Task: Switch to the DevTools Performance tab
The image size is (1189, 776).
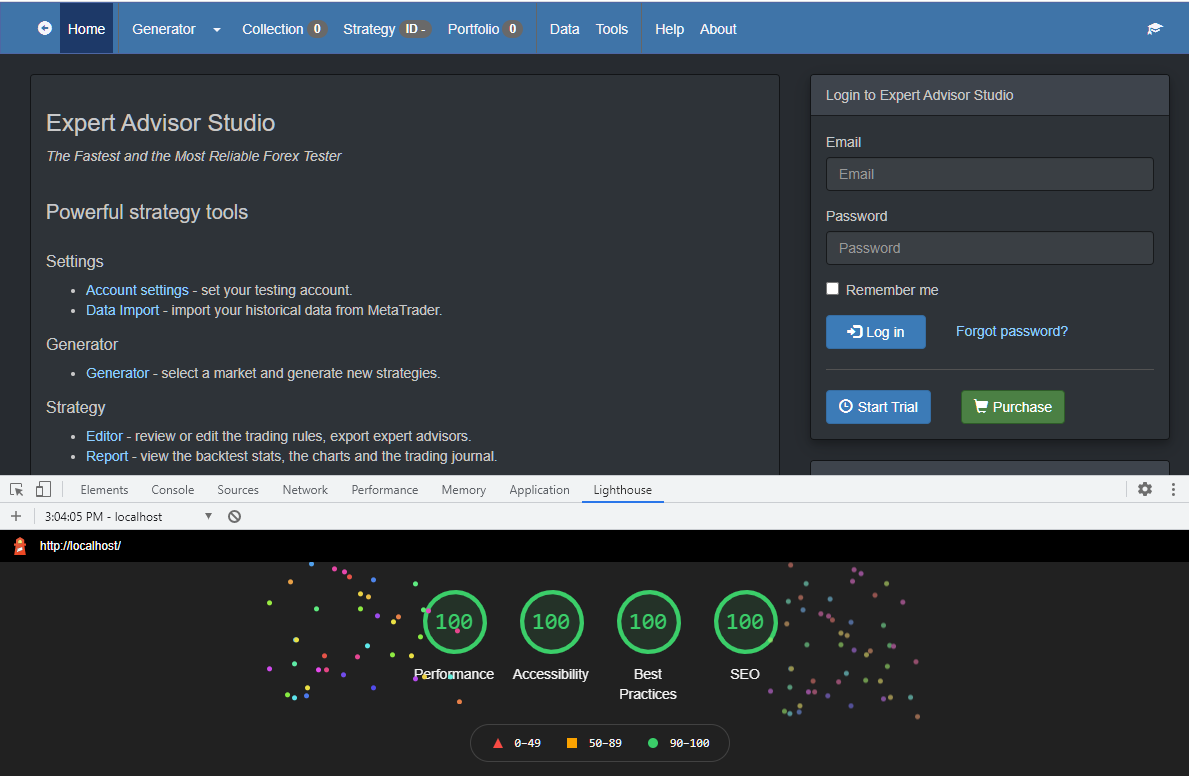Action: pyautogui.click(x=384, y=490)
